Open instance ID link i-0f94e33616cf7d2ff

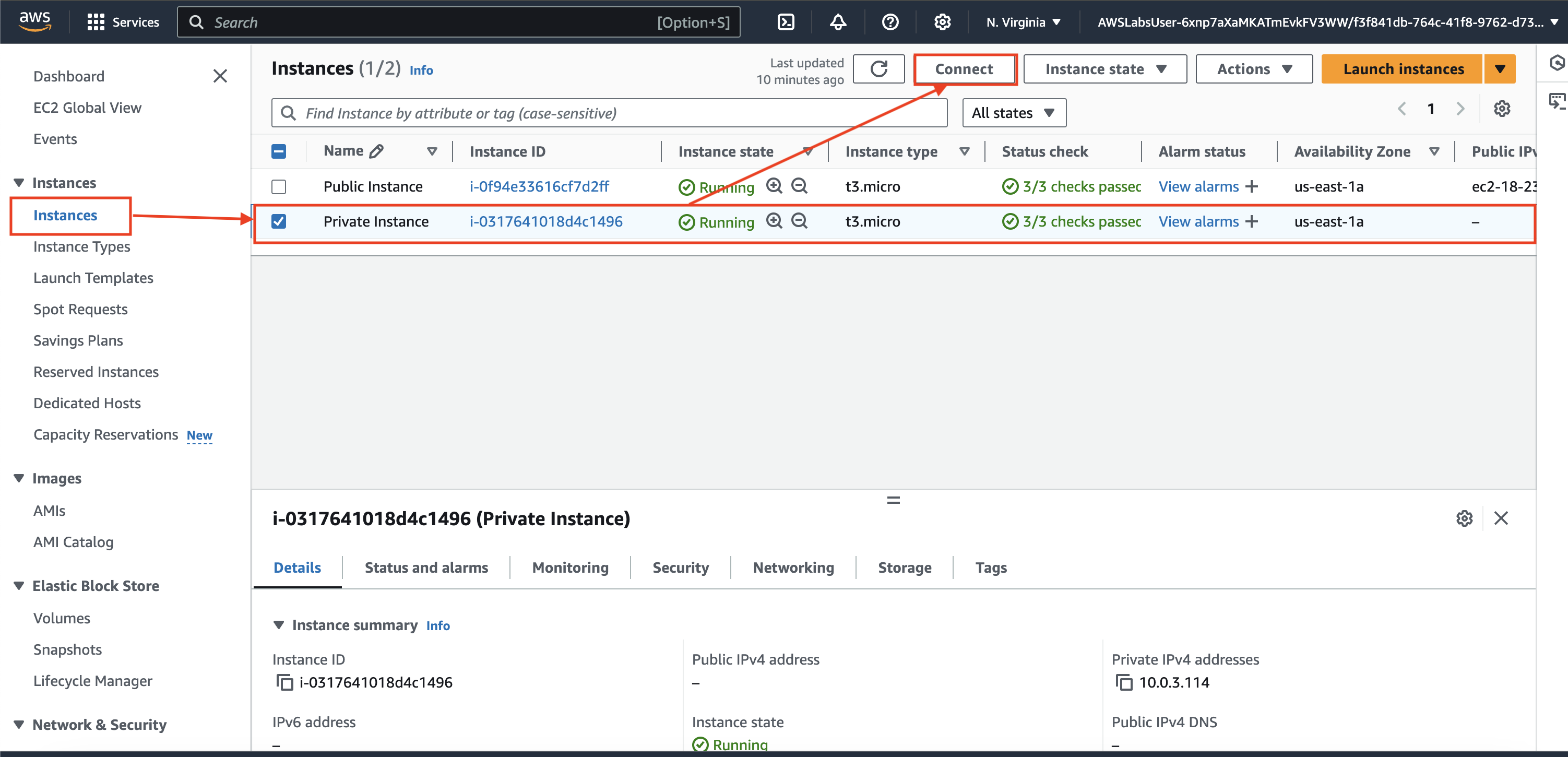pyautogui.click(x=539, y=186)
